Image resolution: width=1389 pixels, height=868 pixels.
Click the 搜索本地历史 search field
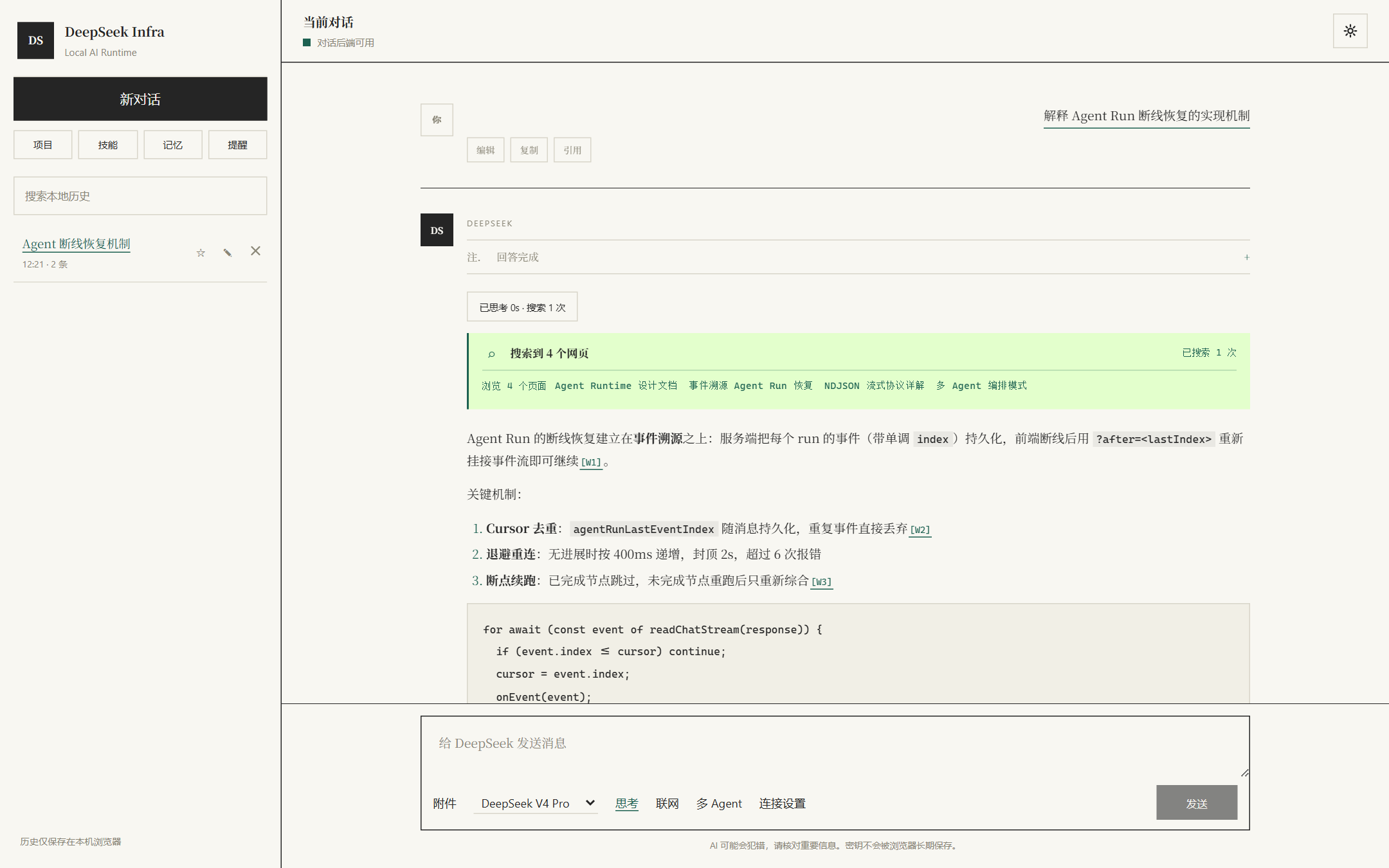pyautogui.click(x=140, y=196)
